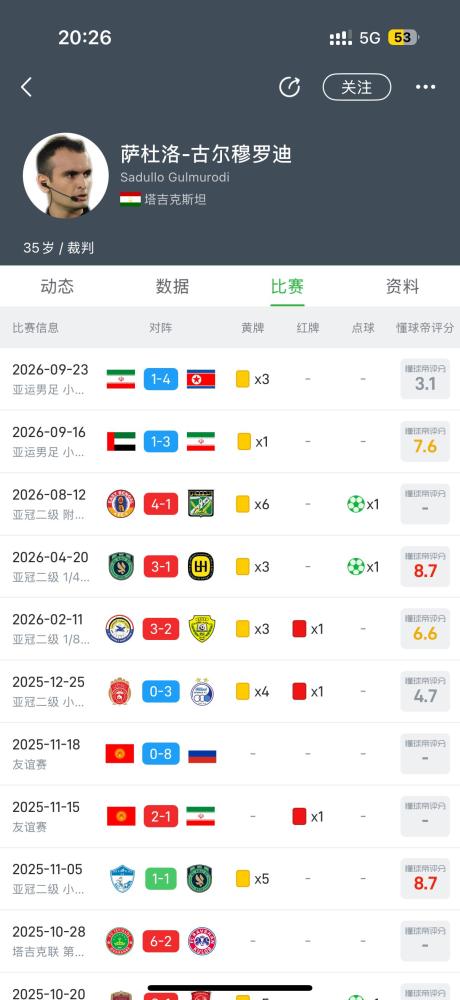This screenshot has width=460, height=1000.
Task: Open the 资料 tab
Action: (403, 286)
